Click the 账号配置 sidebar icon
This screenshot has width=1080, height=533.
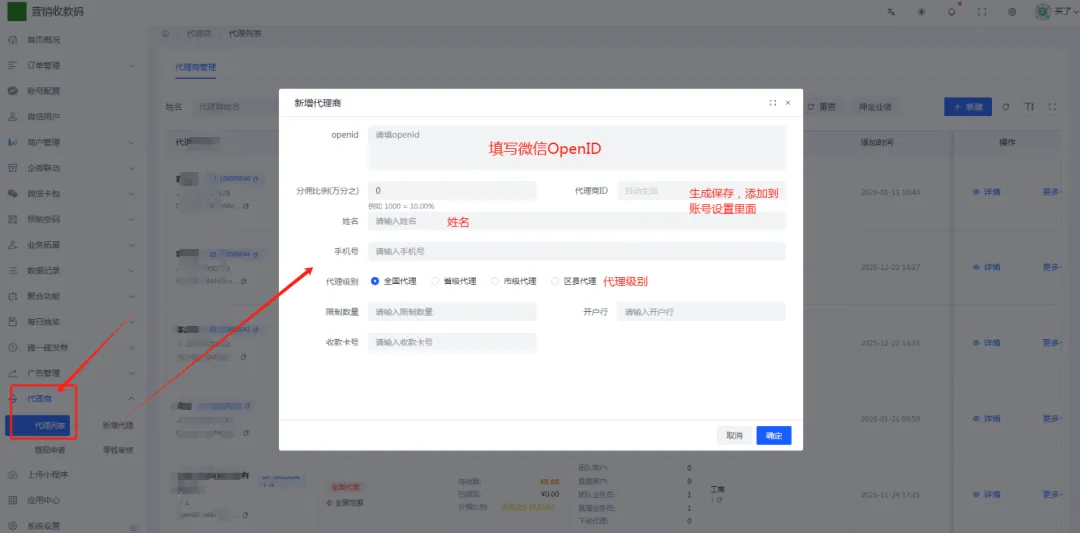(12, 91)
